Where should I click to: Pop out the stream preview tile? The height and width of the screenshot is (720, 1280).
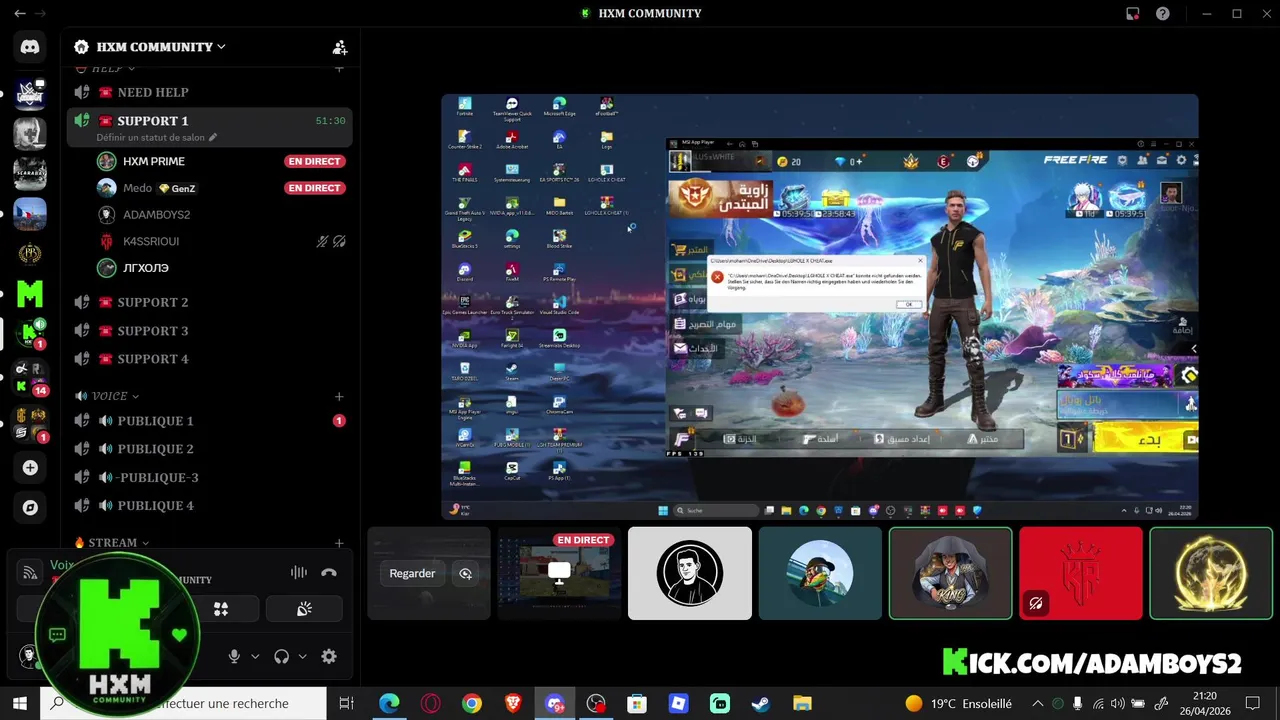(x=465, y=574)
